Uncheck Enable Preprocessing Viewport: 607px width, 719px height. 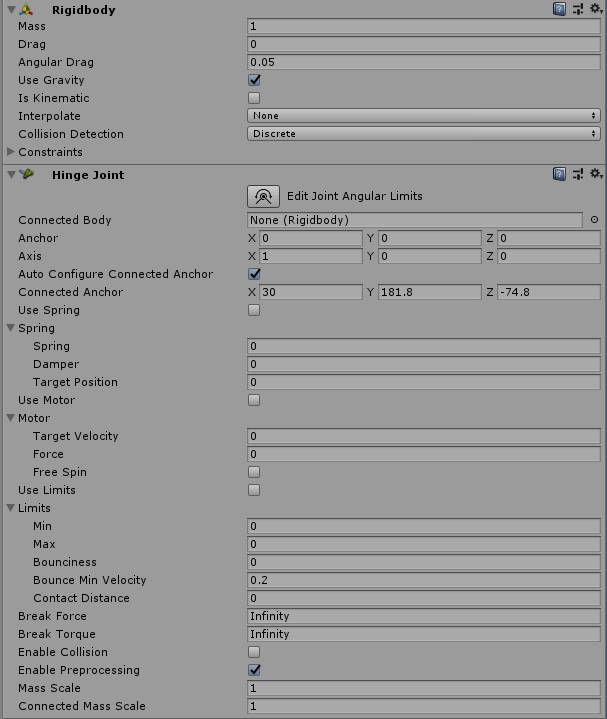254,669
